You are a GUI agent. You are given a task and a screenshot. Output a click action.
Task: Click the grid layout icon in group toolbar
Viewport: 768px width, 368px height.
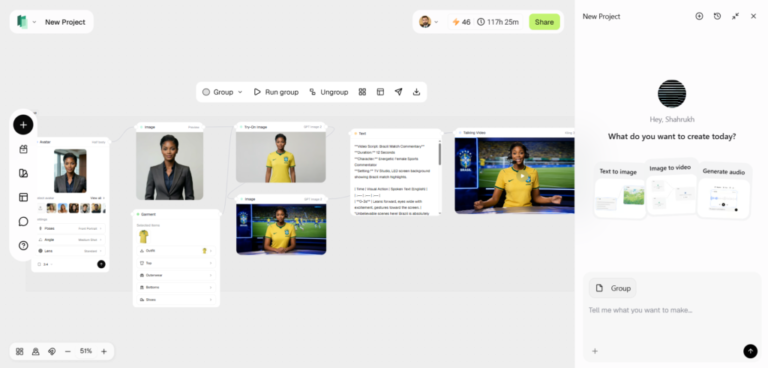362,92
